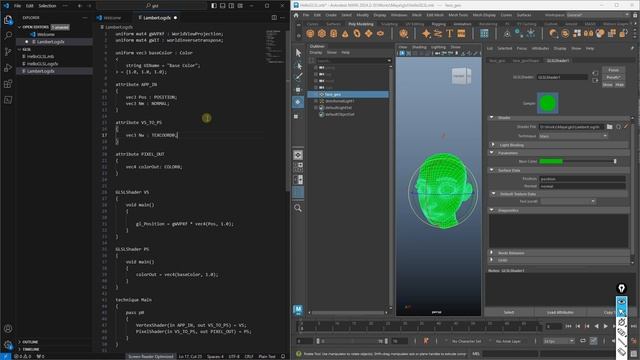Image resolution: width=640 pixels, height=360 pixels.
Task: Toggle Screen Reader Optimized in the status bar
Action: [151, 356]
